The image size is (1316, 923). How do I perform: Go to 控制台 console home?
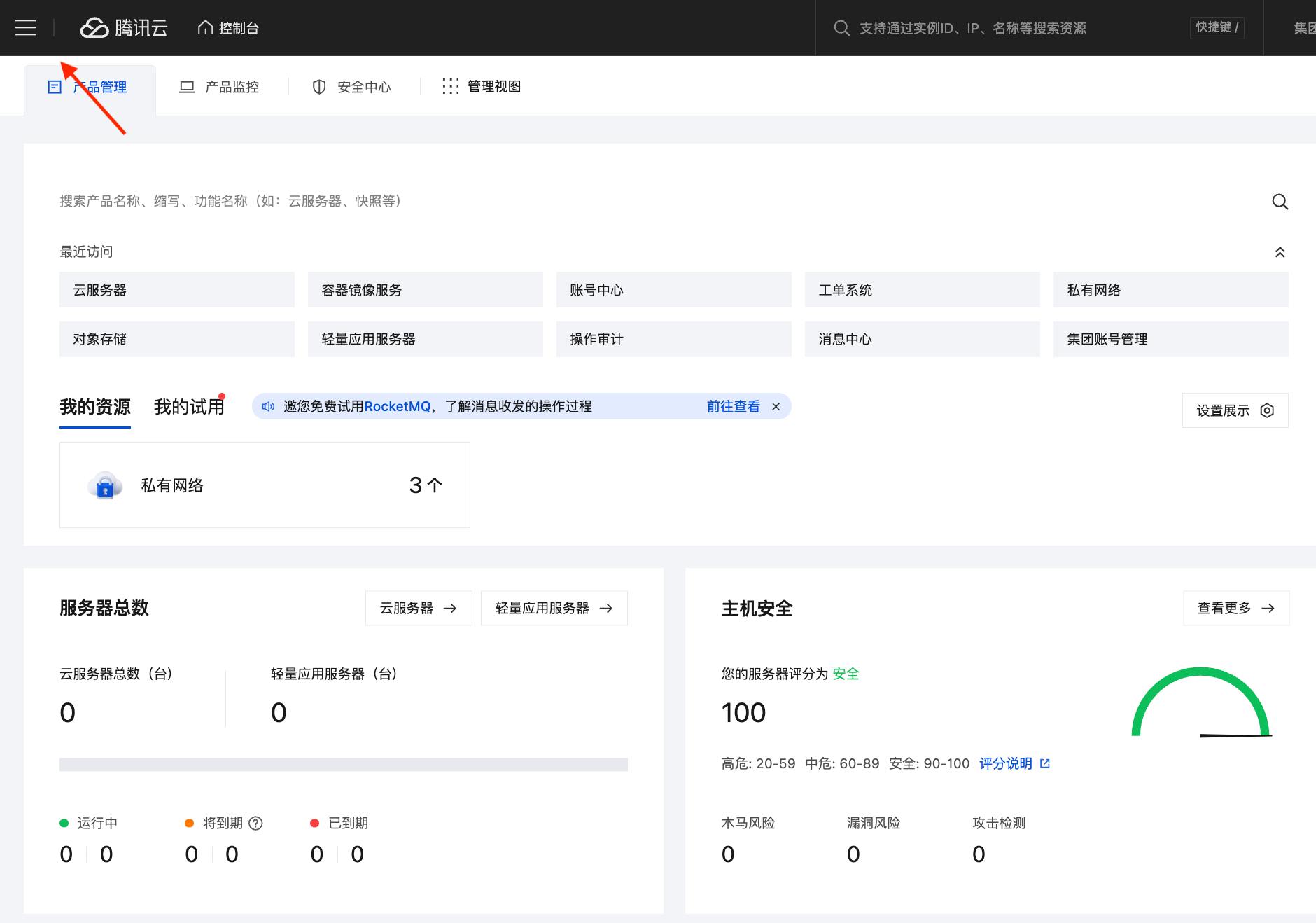(229, 28)
